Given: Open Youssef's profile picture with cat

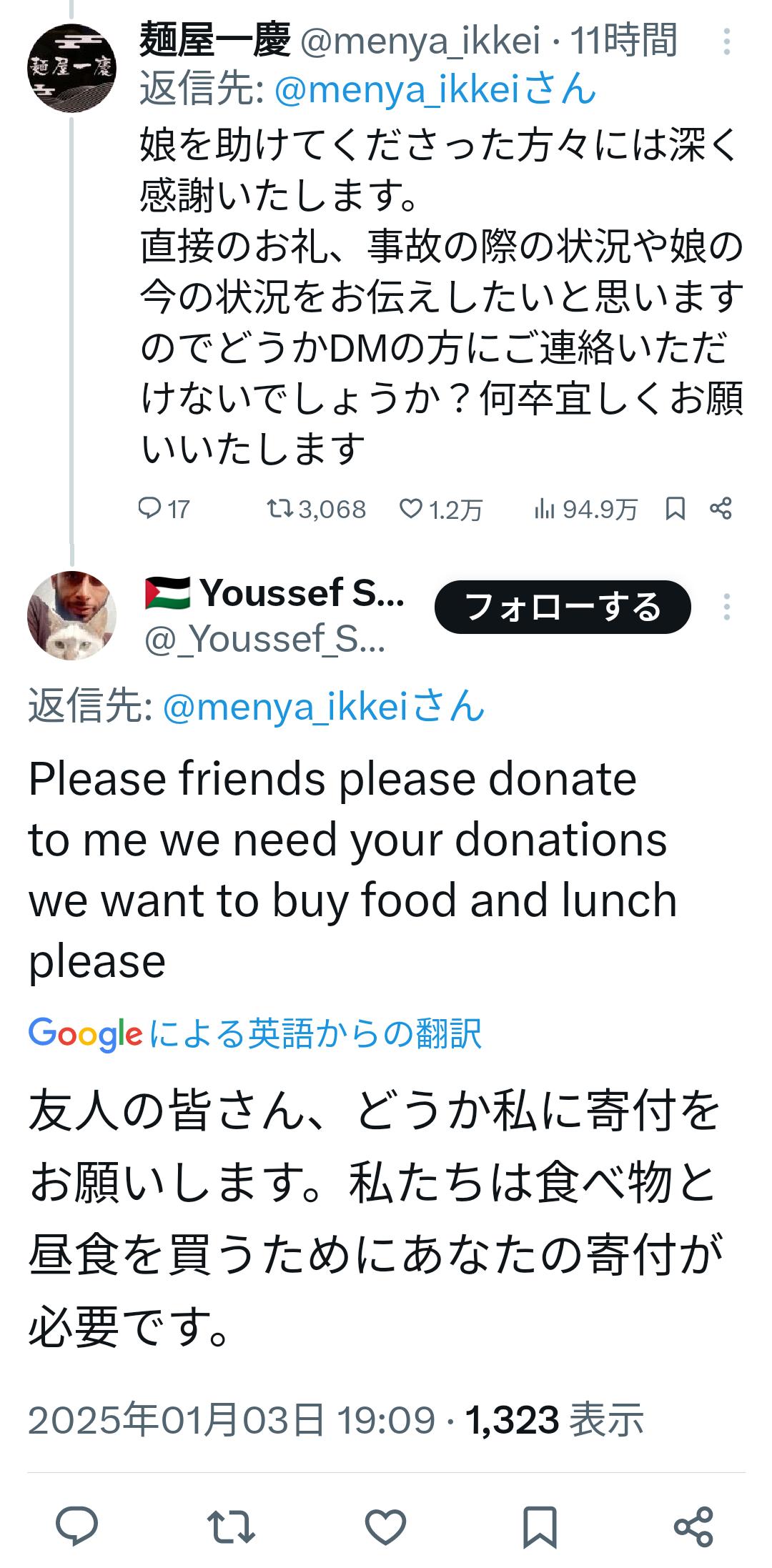Looking at the screenshot, I should [x=71, y=615].
